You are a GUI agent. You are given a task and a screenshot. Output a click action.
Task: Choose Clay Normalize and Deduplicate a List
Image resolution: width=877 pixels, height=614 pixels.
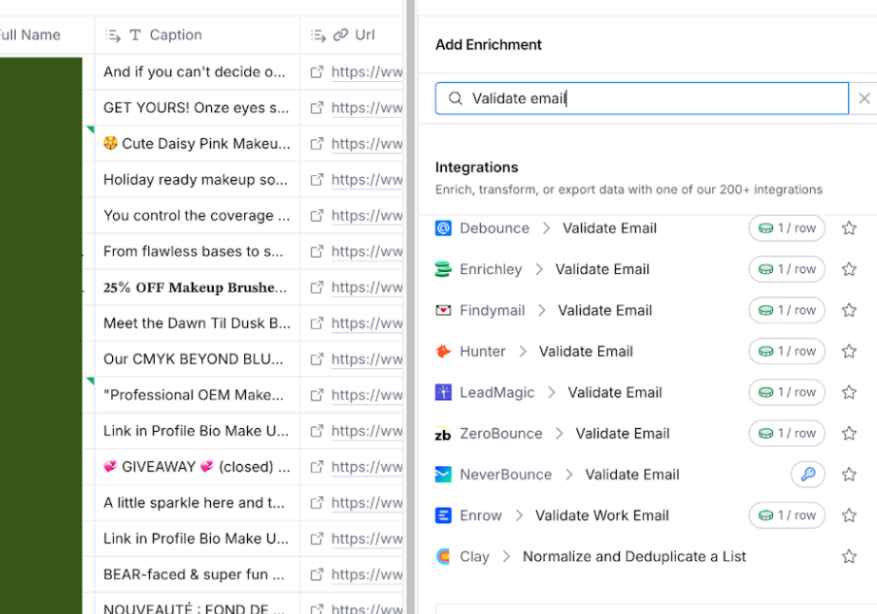pyautogui.click(x=634, y=556)
